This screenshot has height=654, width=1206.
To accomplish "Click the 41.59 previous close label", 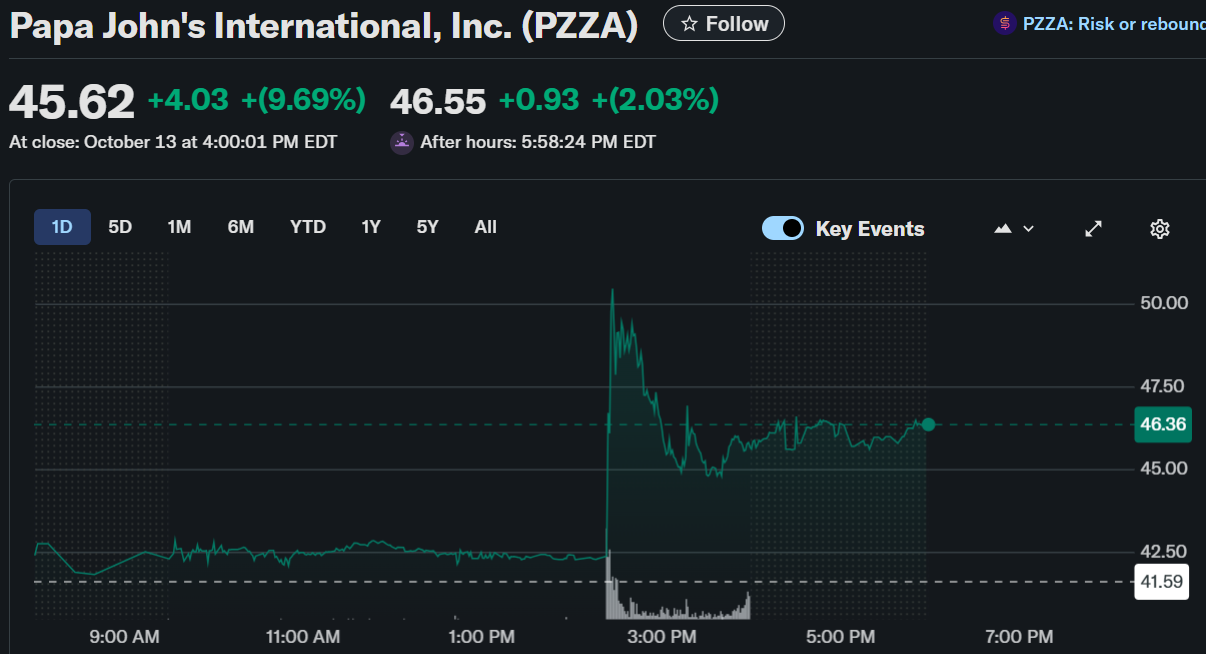I will (x=1162, y=581).
